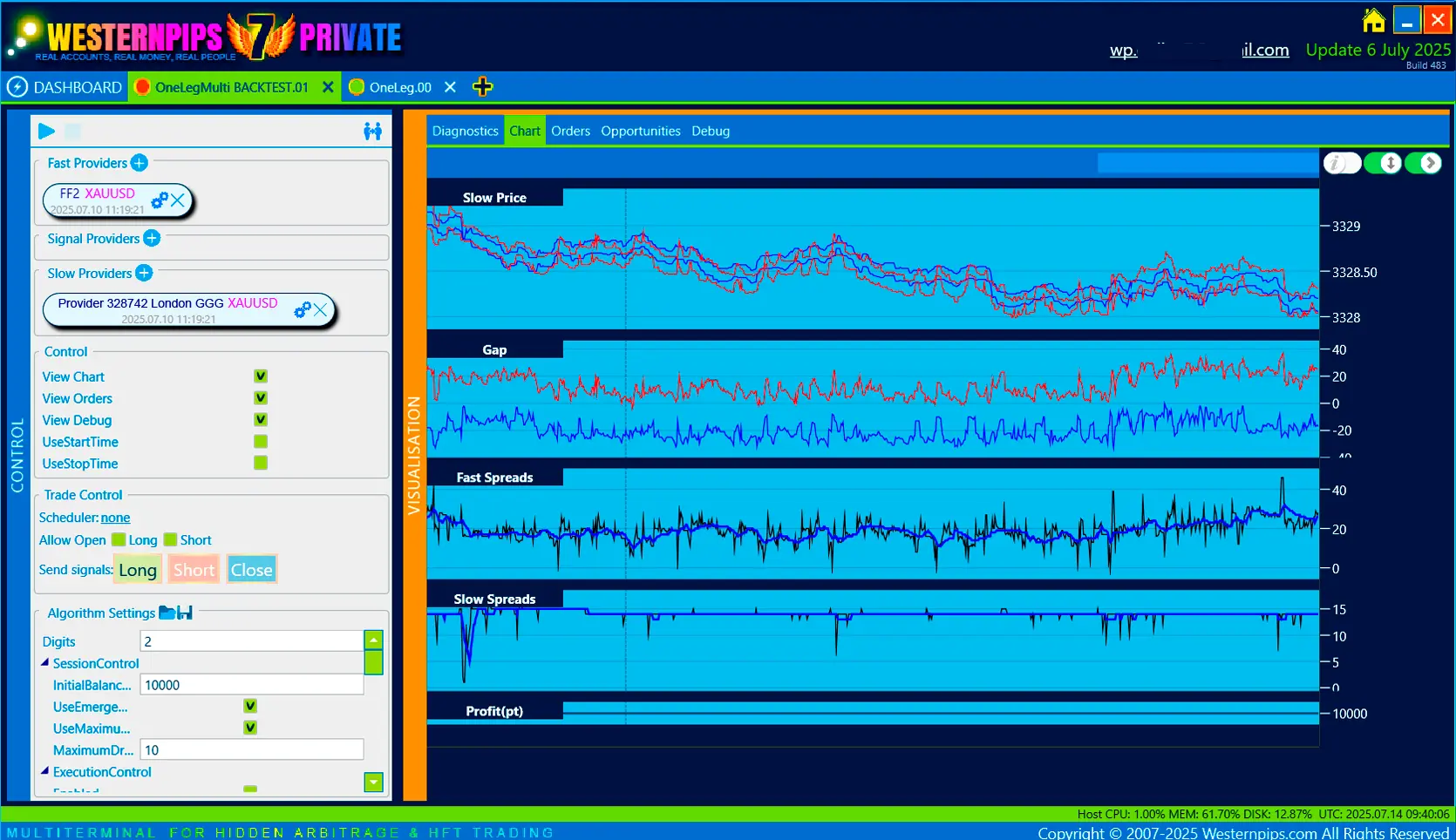Click the up-down arrows toggle above chart
This screenshot has height=840, width=1456.
[x=1383, y=163]
